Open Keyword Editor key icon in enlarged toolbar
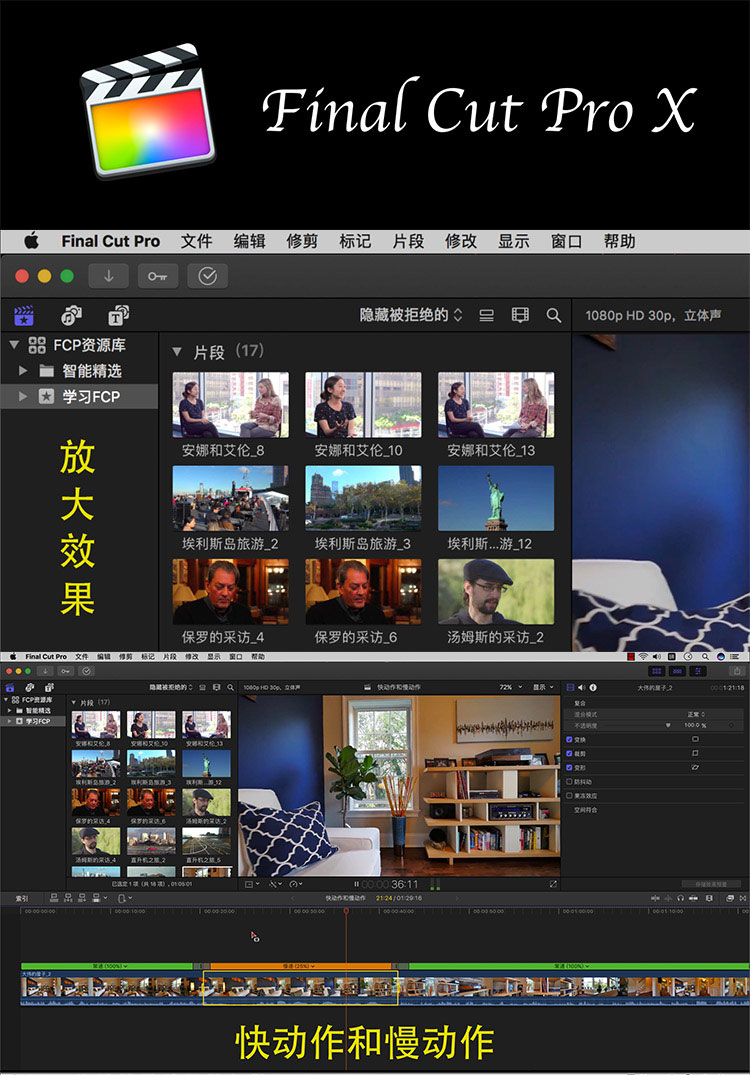 [x=158, y=276]
